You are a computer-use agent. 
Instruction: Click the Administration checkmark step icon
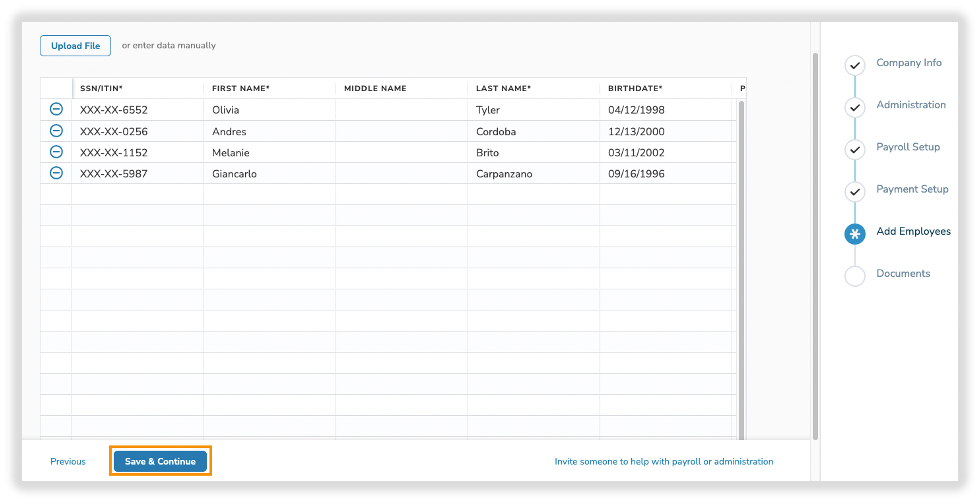[x=854, y=108]
